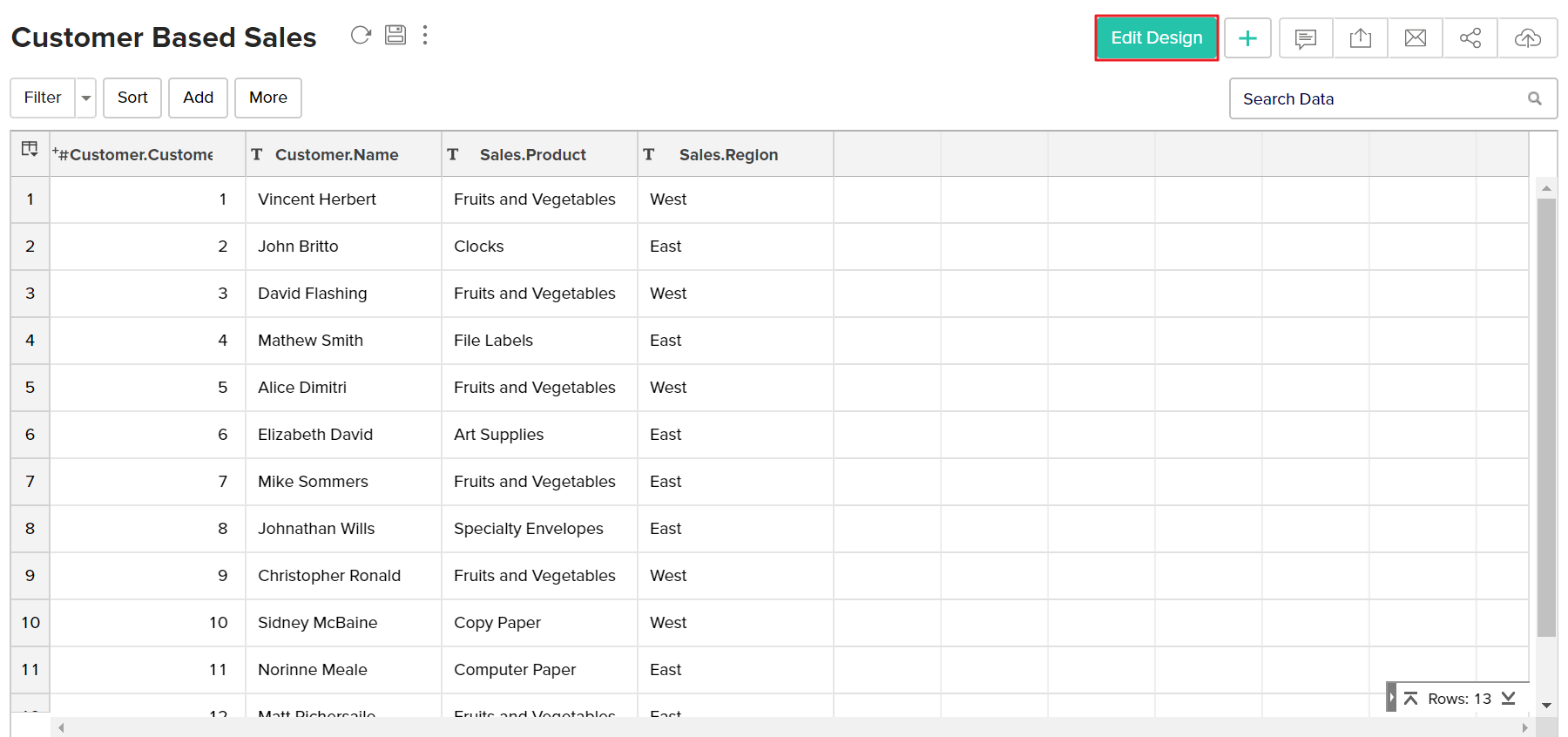Click the Computer Paper product cell

(540, 670)
